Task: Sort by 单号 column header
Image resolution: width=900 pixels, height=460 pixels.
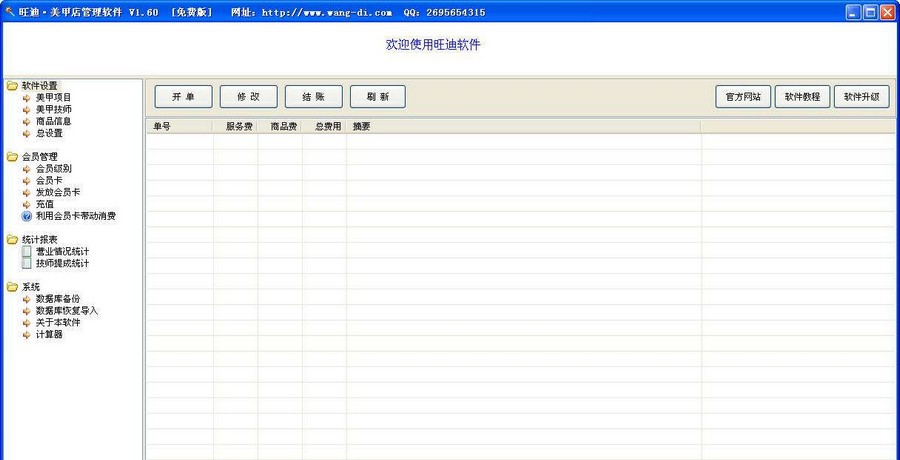Action: click(180, 127)
